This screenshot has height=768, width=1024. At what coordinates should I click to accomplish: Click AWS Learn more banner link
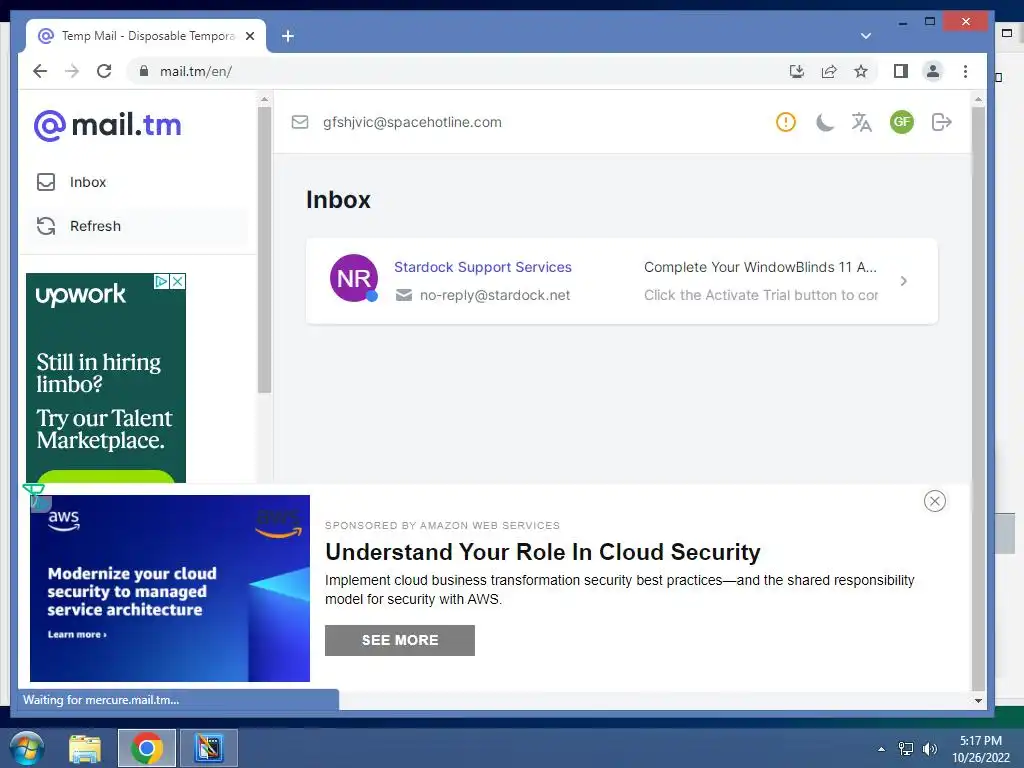(x=77, y=634)
